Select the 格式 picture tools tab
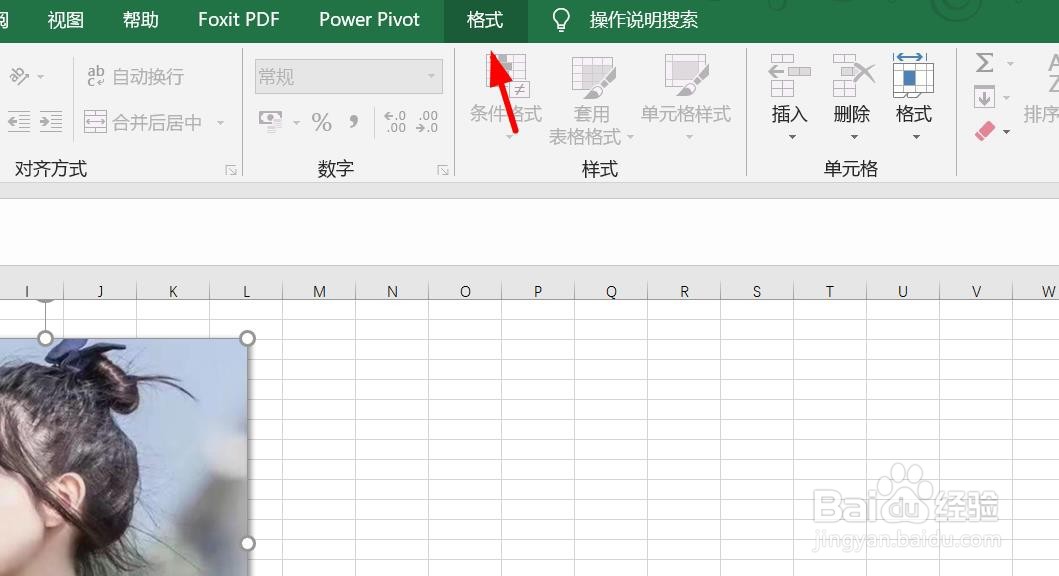The width and height of the screenshot is (1059, 576). 485,20
